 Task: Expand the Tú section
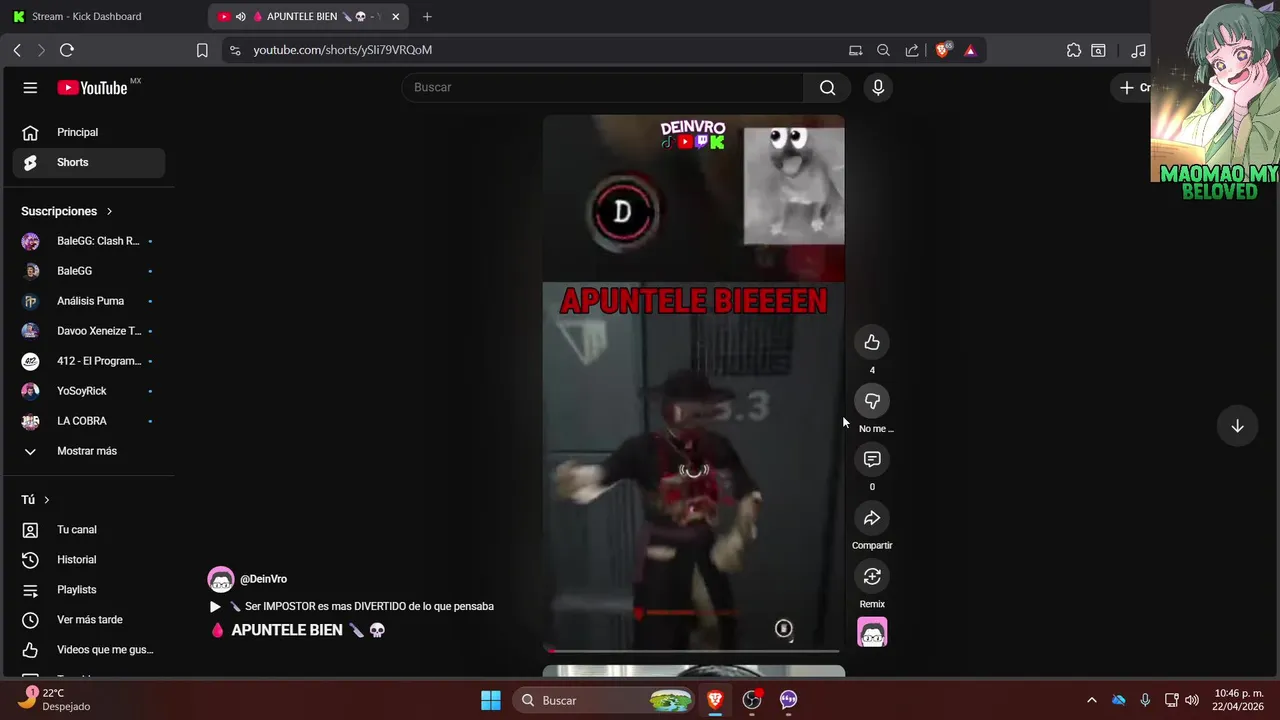click(35, 500)
